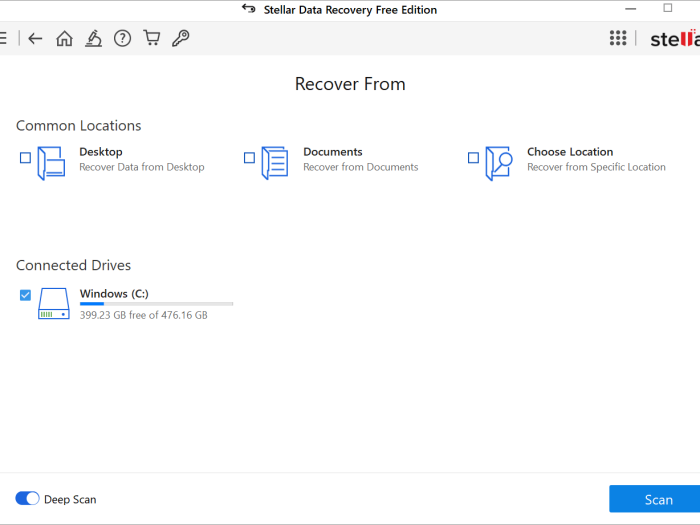Open the activation key icon
Screen dimensions: 700x525
[180, 38]
